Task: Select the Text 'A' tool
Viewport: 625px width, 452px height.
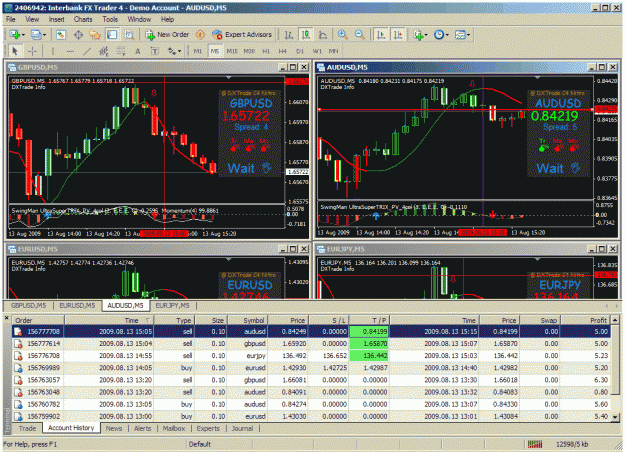Action: coord(138,51)
